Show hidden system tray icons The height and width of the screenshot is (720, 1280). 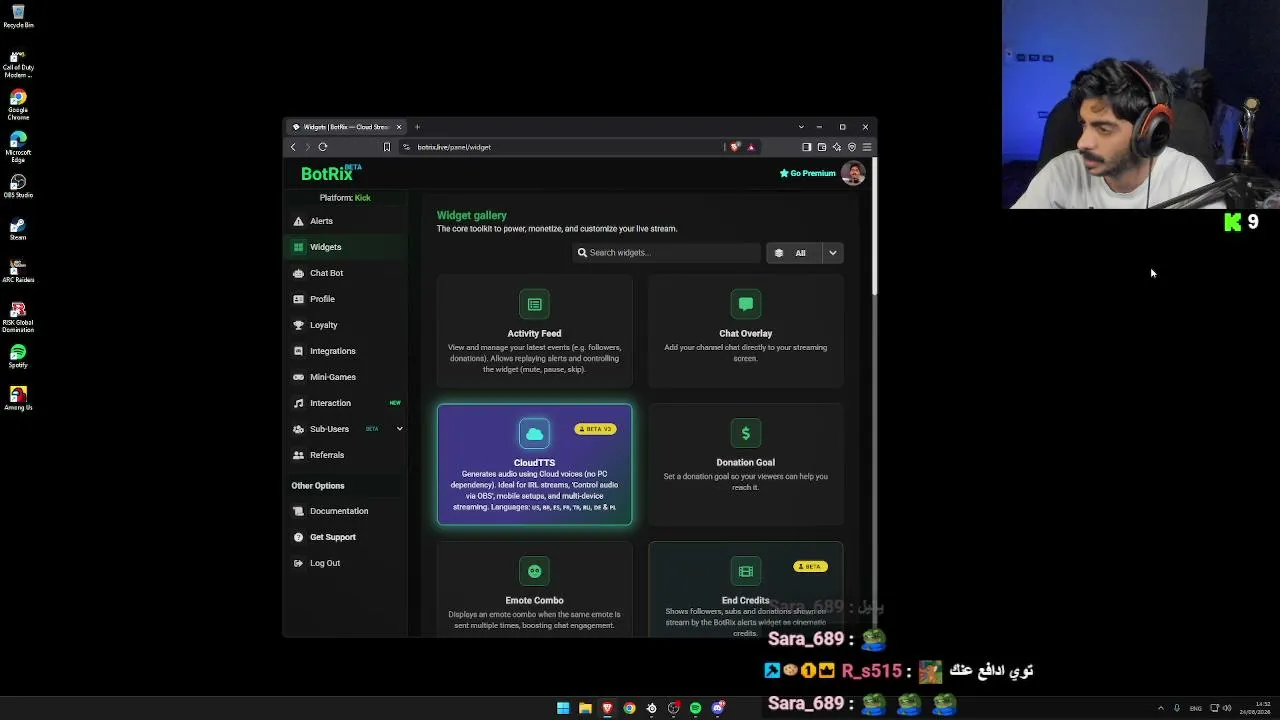pos(1160,708)
